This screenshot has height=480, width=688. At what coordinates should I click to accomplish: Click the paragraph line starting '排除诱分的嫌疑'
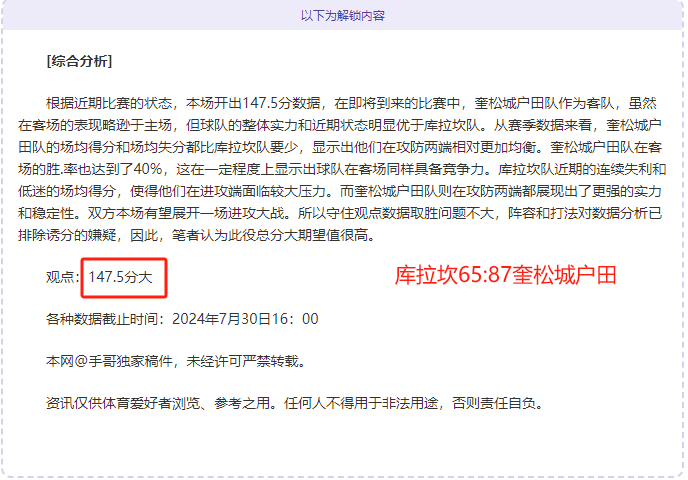click(197, 235)
